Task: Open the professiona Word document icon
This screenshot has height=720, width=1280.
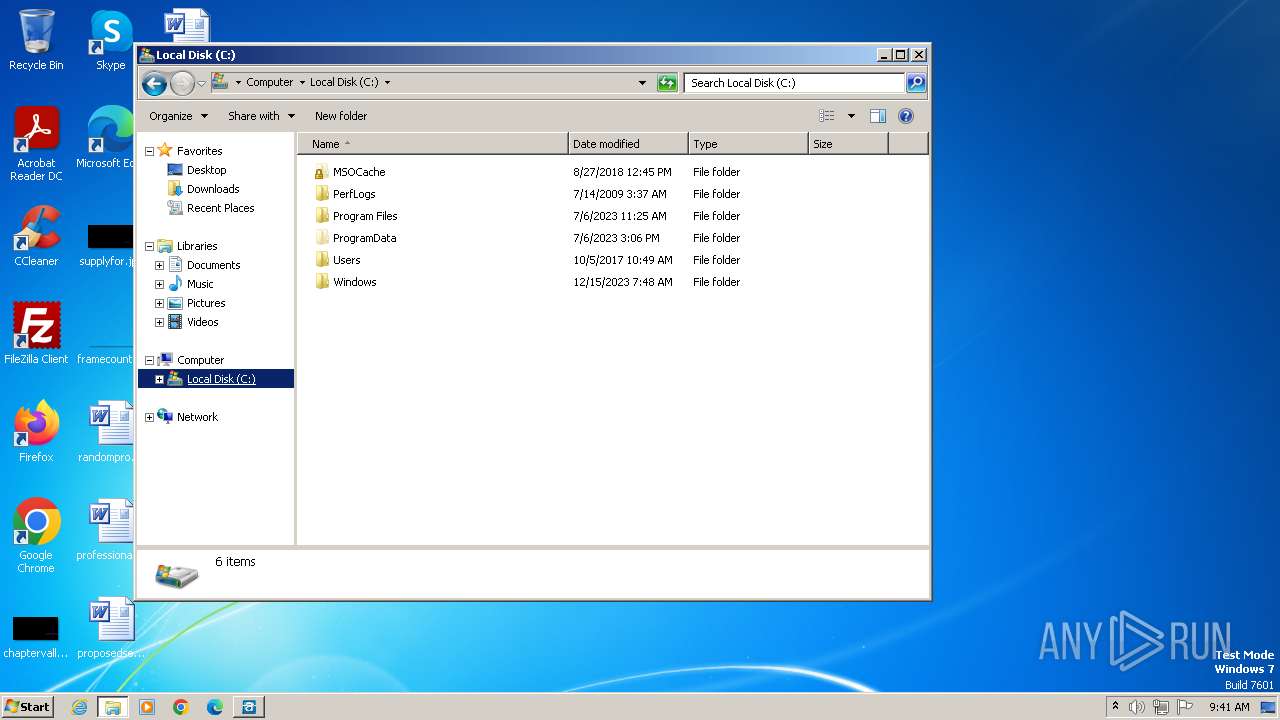Action: pos(110,529)
